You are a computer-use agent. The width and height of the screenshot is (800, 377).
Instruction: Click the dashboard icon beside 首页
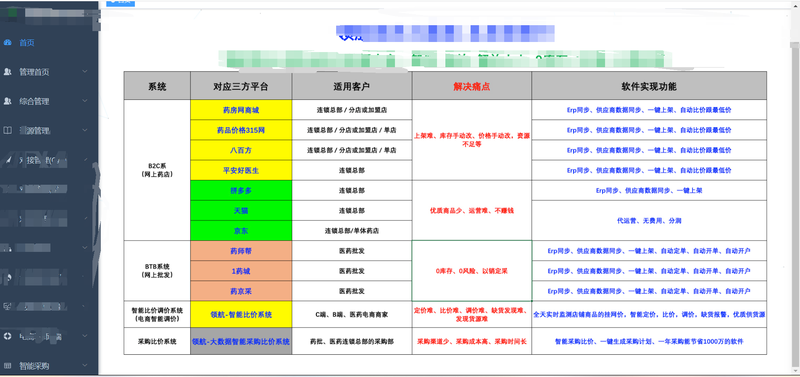pos(7,43)
